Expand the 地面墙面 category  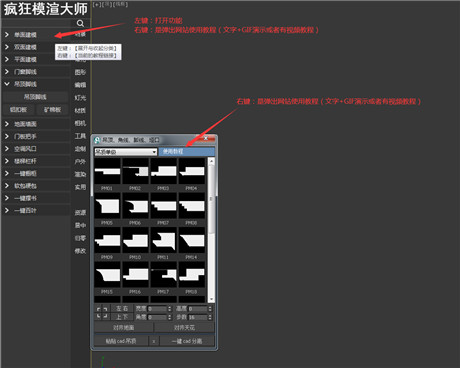click(36, 124)
